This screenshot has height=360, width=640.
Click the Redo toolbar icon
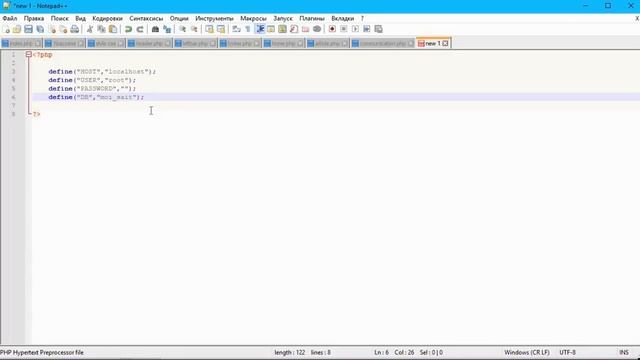pyautogui.click(x=140, y=29)
